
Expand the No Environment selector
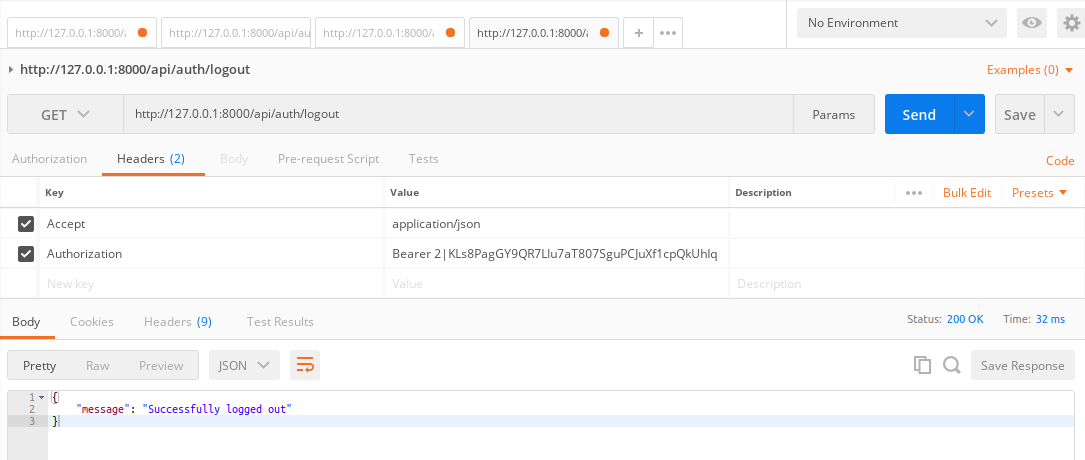click(902, 22)
